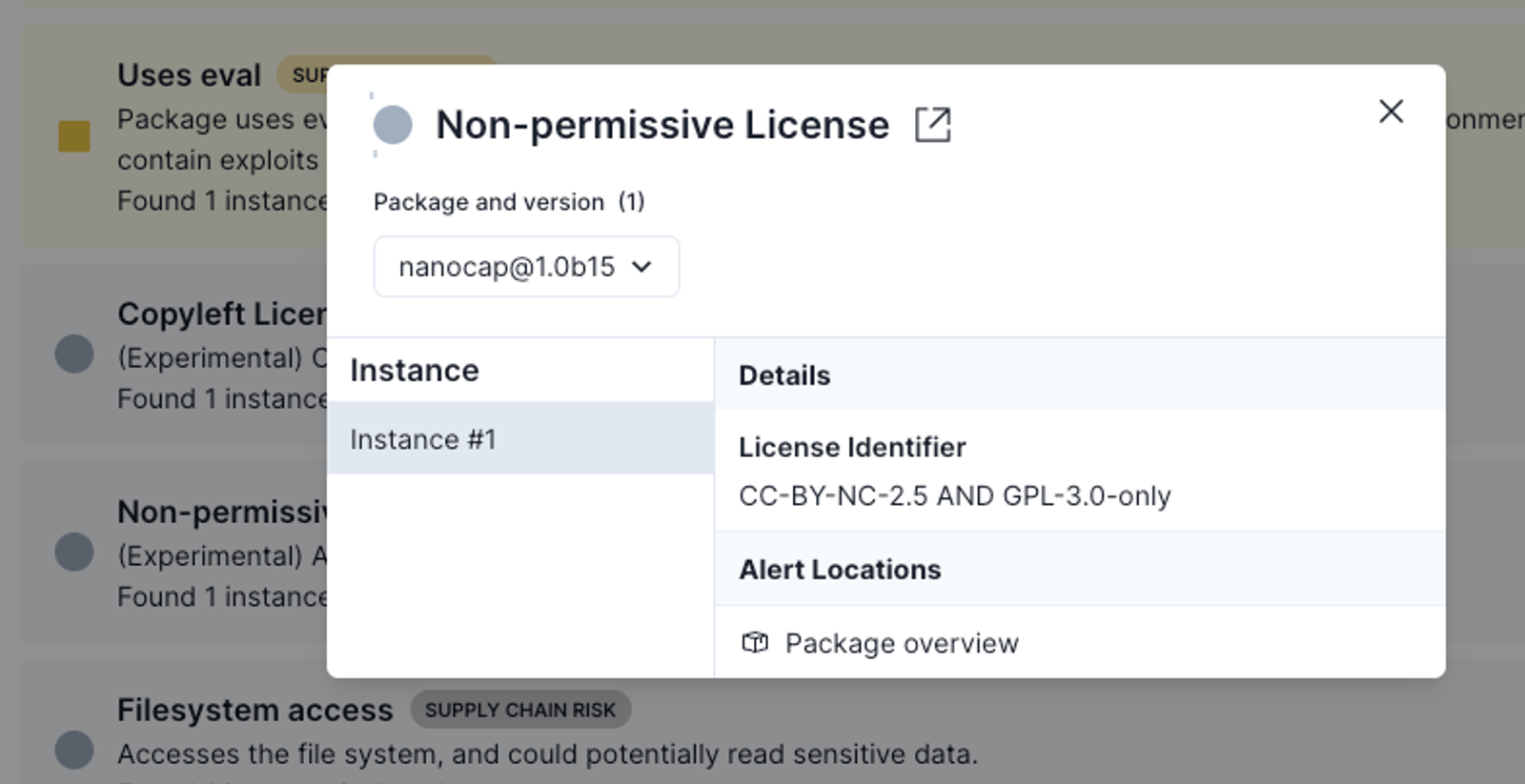Click the chevron arrow in version selector
Screen dimensions: 1525x784
[x=642, y=268]
